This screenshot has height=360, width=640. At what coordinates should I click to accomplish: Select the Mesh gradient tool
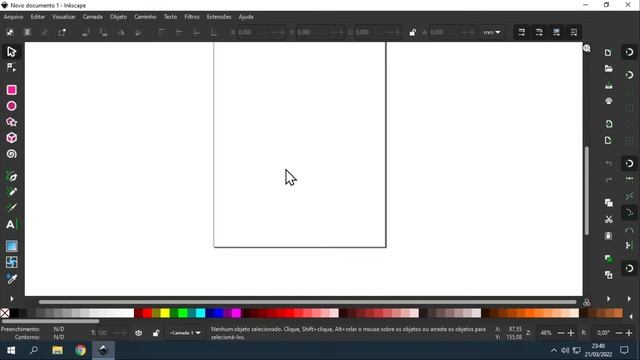[x=11, y=262]
